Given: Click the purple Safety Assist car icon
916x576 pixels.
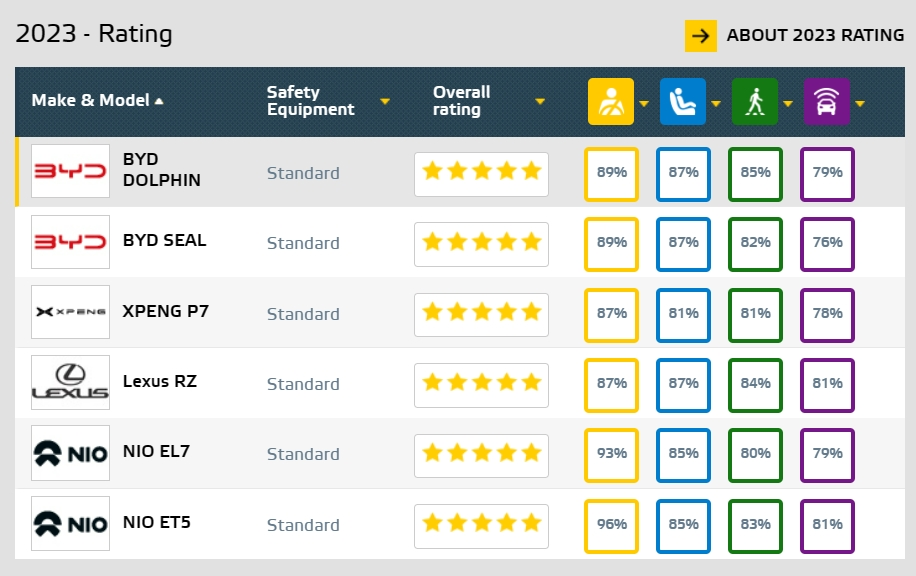Looking at the screenshot, I should [827, 101].
